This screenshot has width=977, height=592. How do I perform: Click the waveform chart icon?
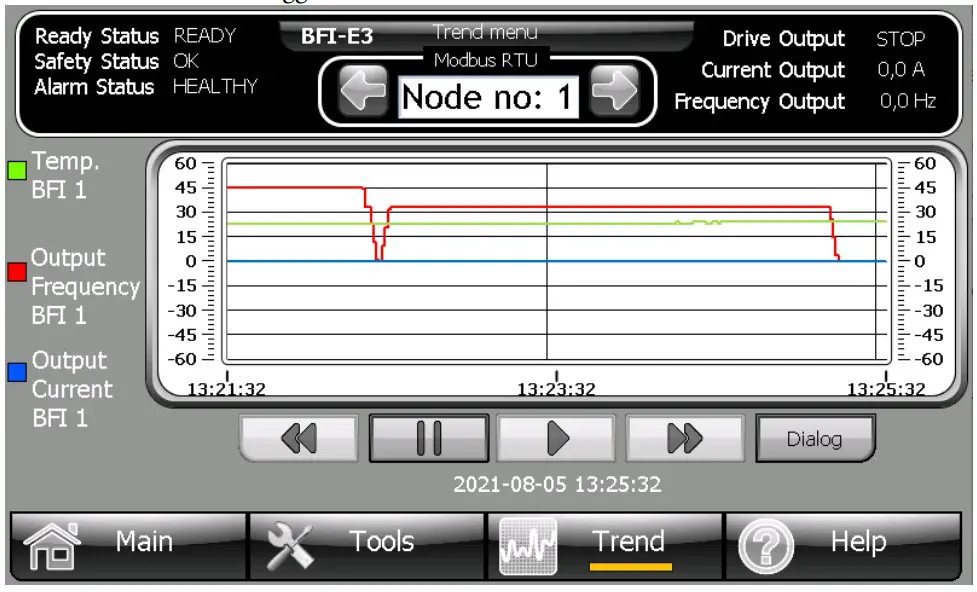pyautogui.click(x=528, y=547)
